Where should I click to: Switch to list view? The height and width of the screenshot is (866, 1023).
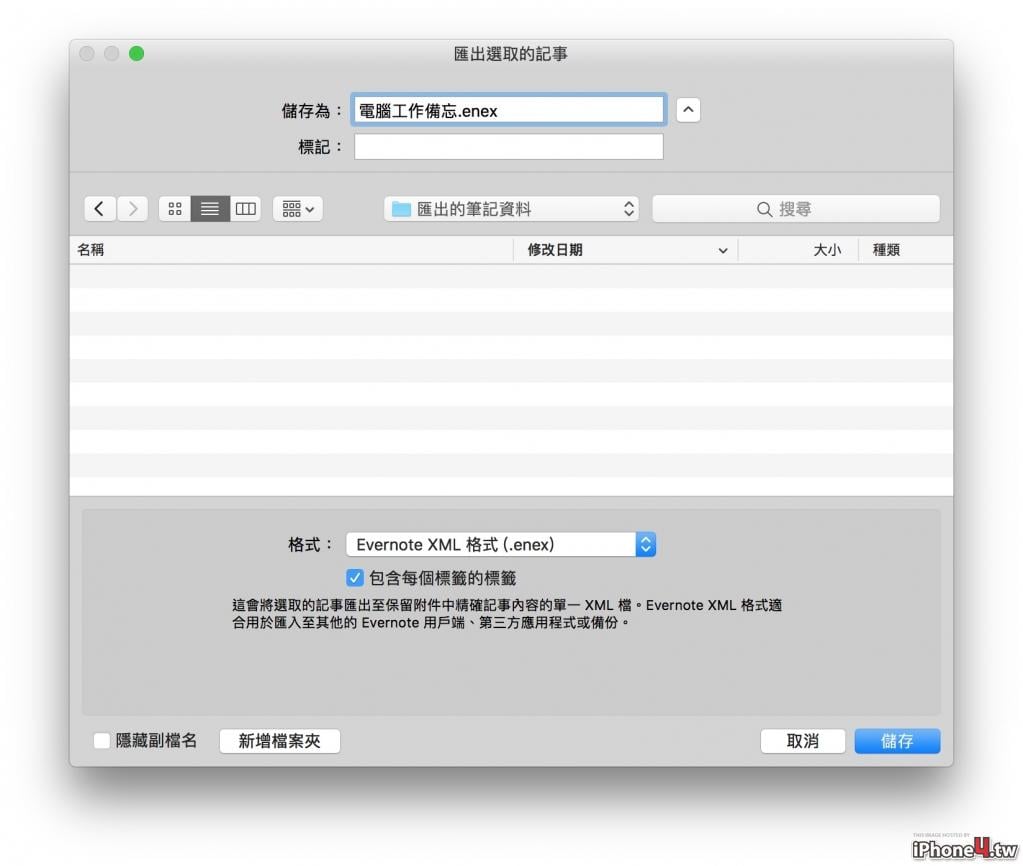coord(210,209)
